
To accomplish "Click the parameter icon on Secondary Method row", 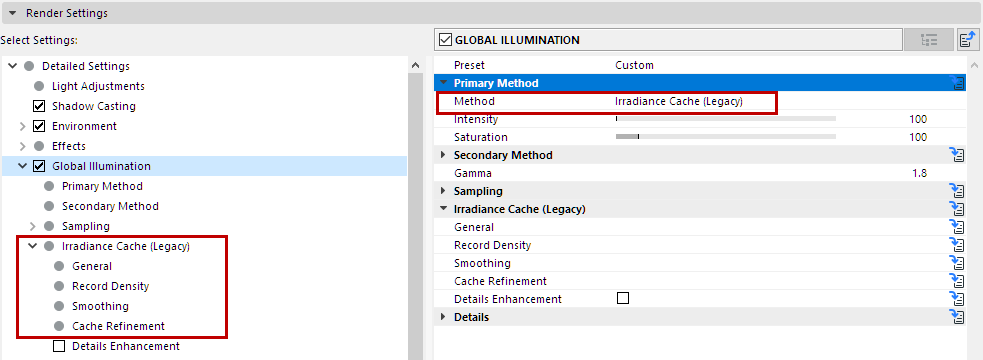I will 957,155.
